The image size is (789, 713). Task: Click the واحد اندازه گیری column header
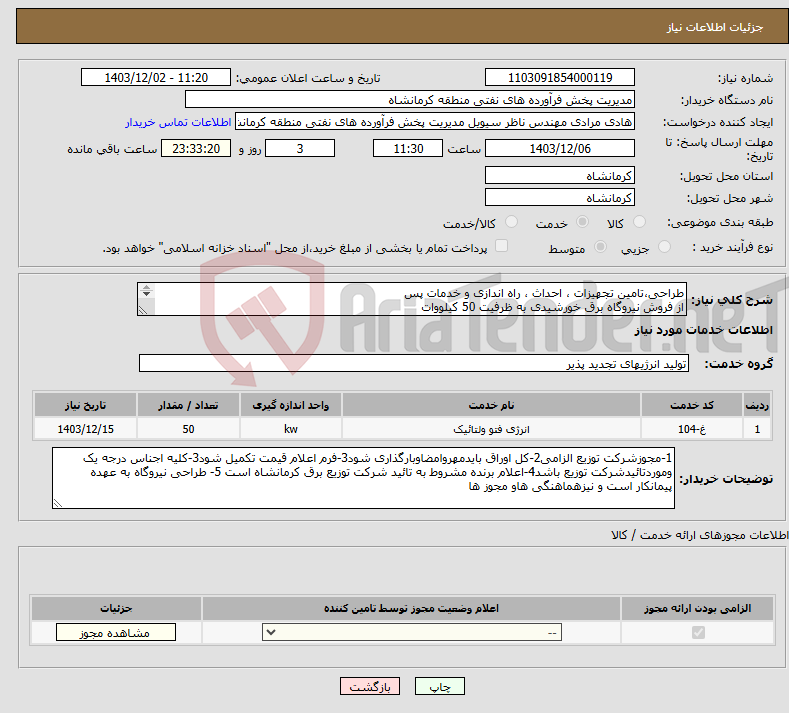(291, 405)
